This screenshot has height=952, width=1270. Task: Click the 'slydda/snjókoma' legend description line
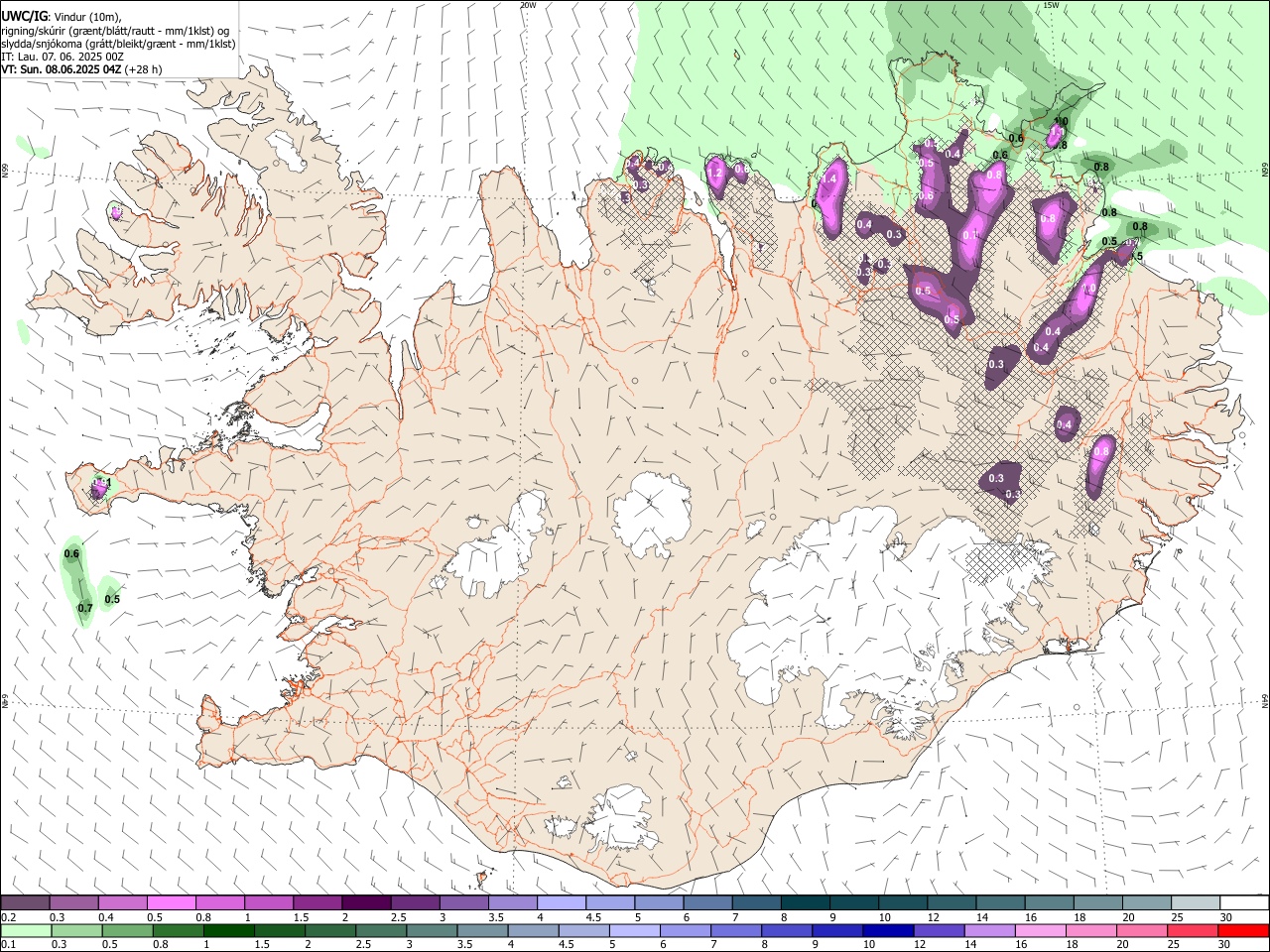pyautogui.click(x=118, y=44)
